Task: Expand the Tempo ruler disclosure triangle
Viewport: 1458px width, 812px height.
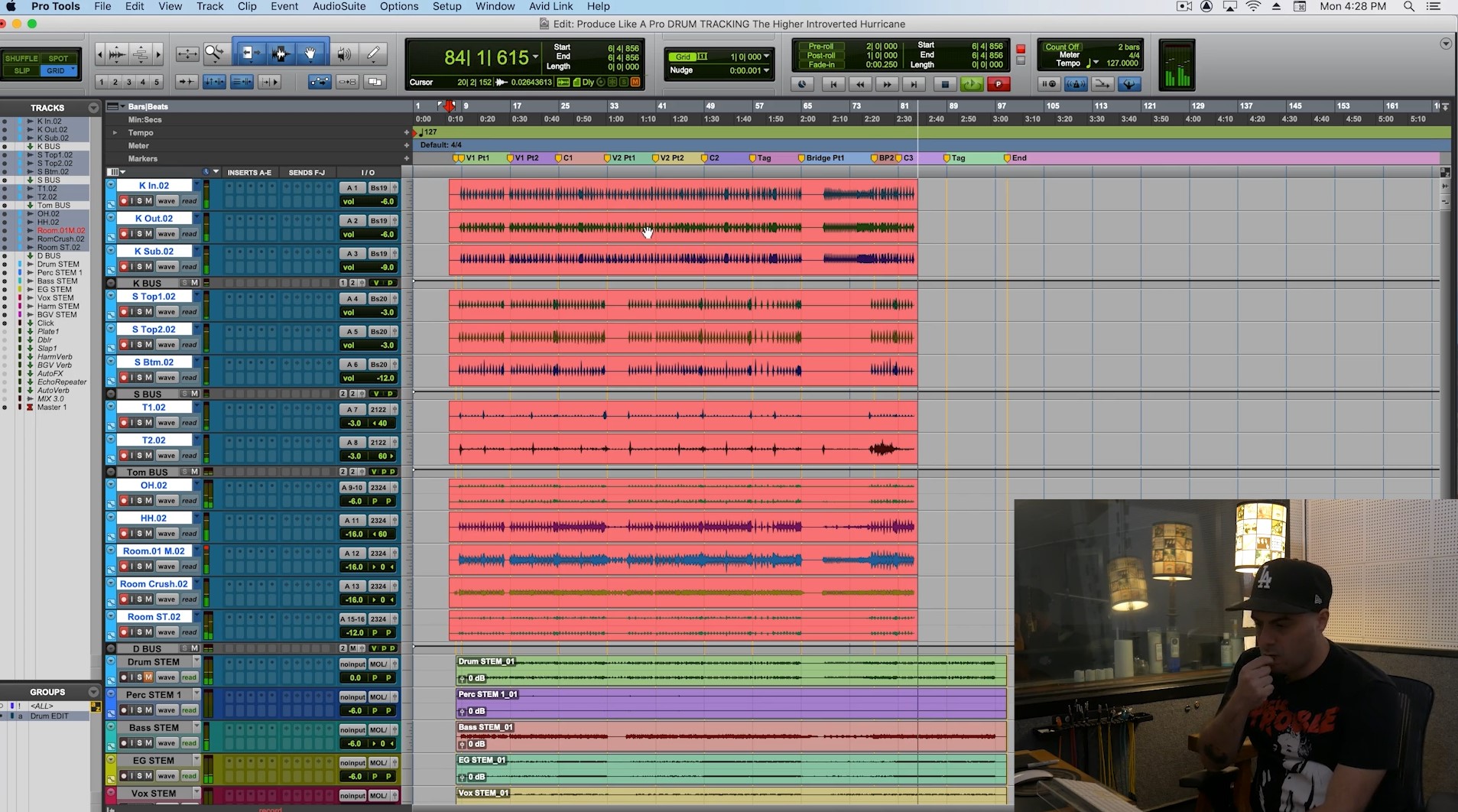Action: click(115, 133)
